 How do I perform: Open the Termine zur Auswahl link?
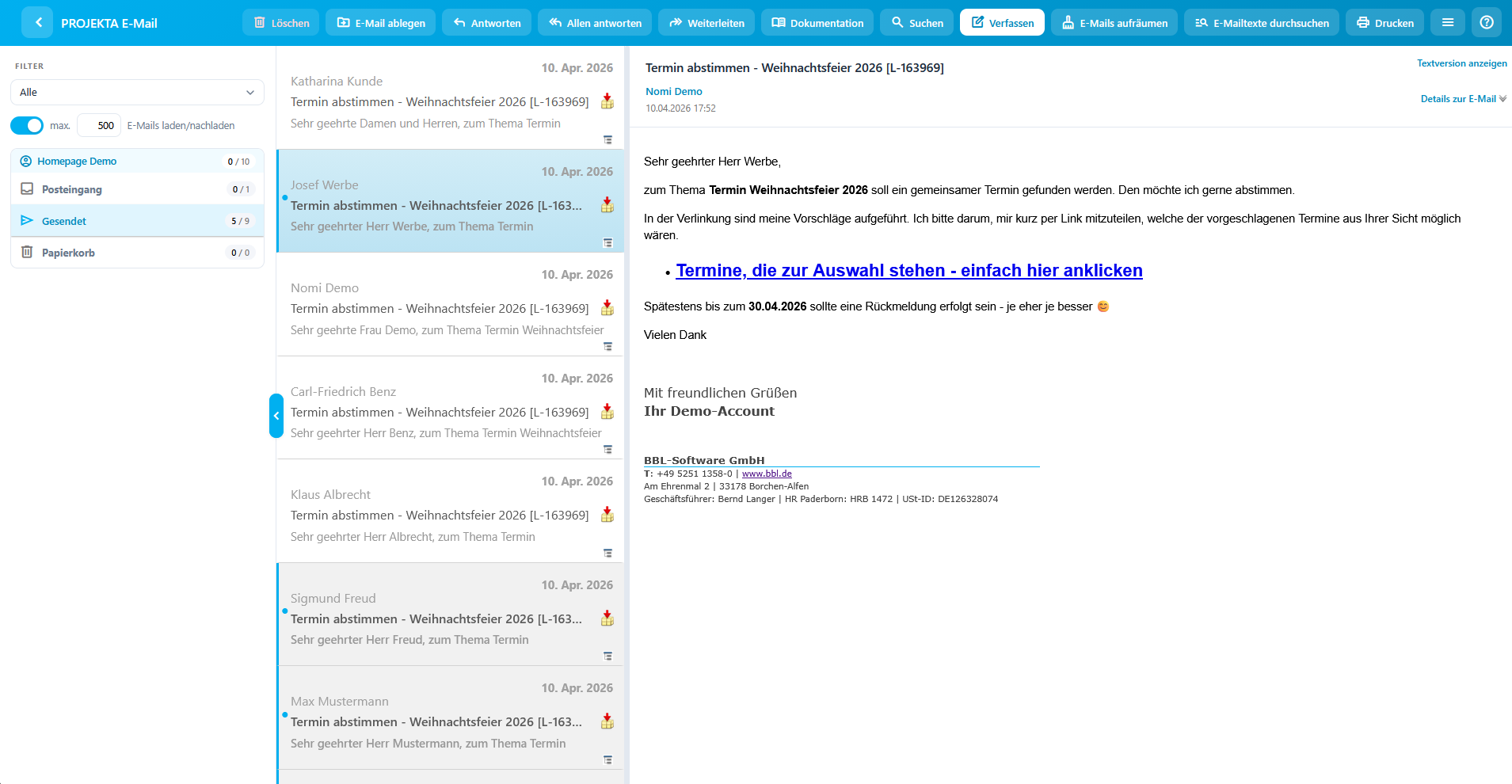(x=908, y=271)
